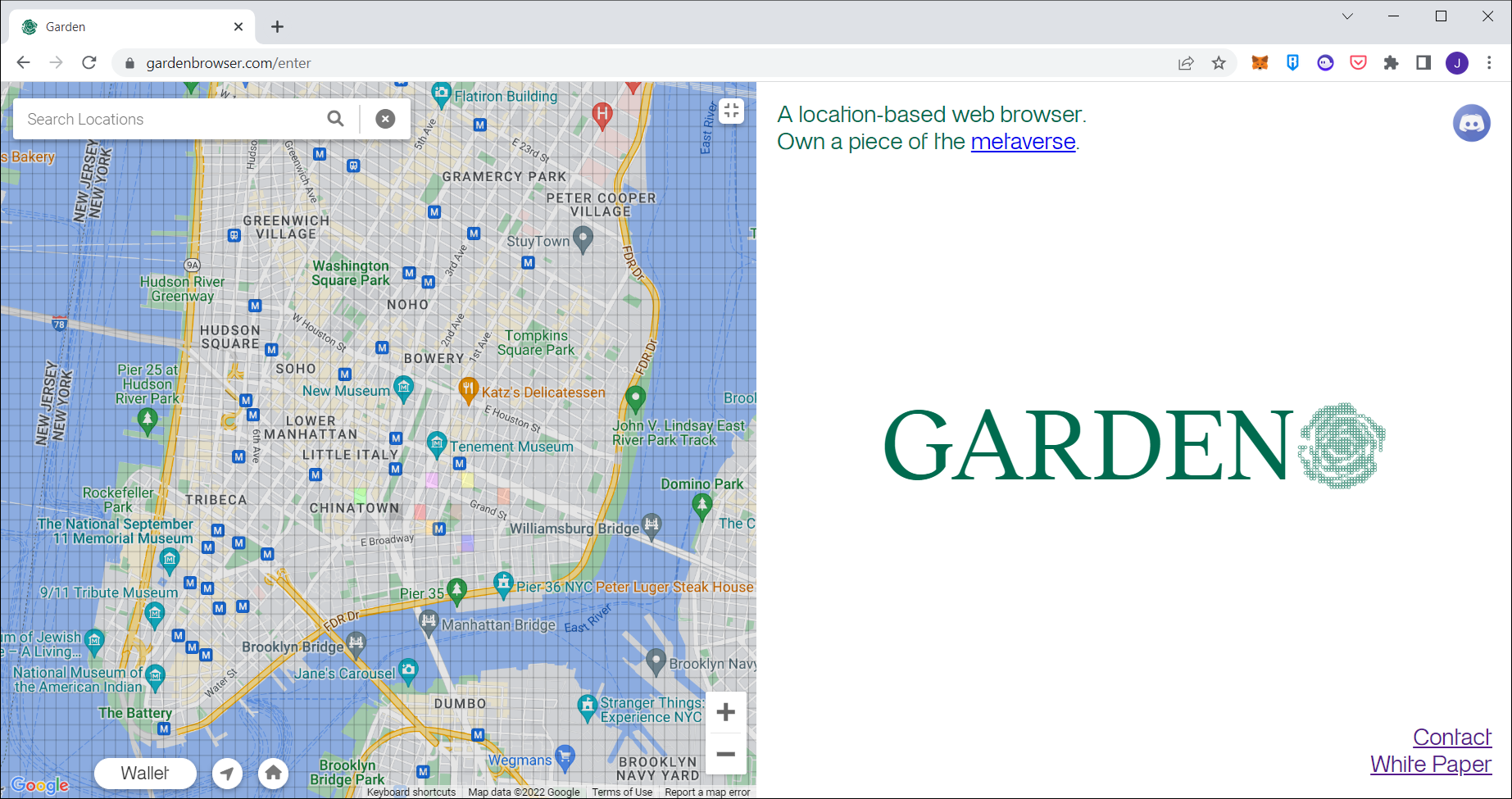Open Pocket extension
Viewport: 1512px width, 799px height.
[1358, 63]
